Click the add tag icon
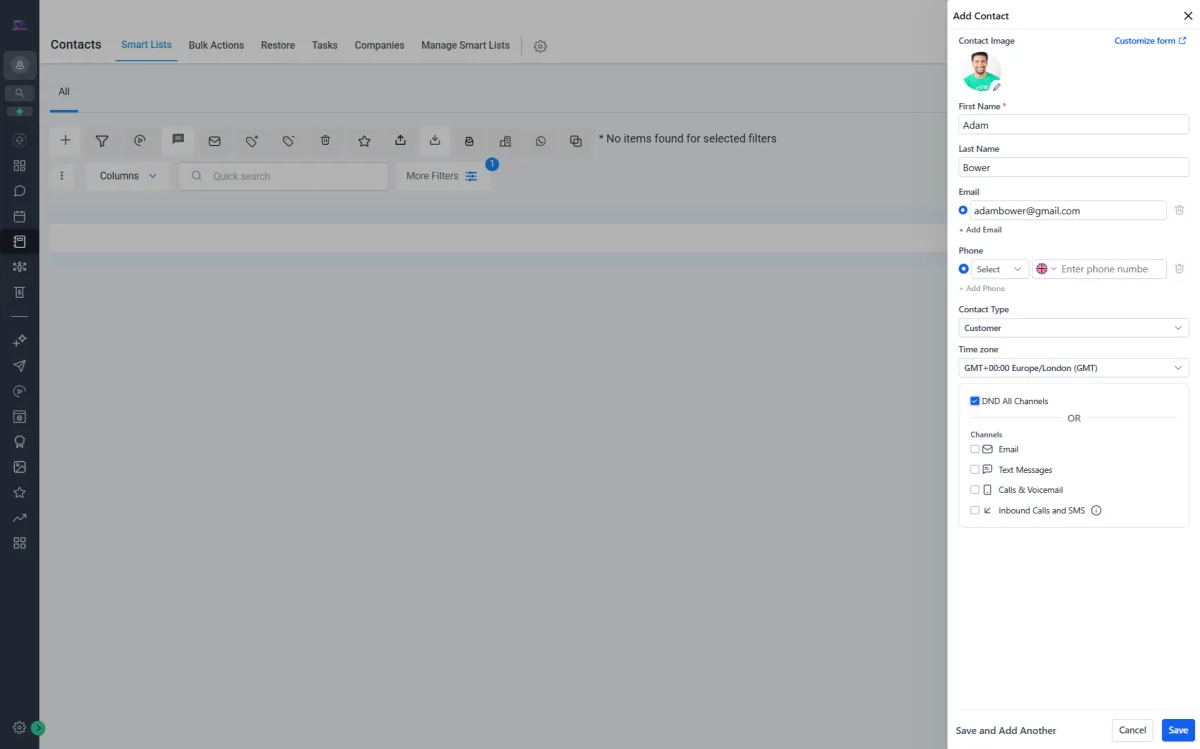Viewport: 1200px width, 749px height. click(x=252, y=141)
